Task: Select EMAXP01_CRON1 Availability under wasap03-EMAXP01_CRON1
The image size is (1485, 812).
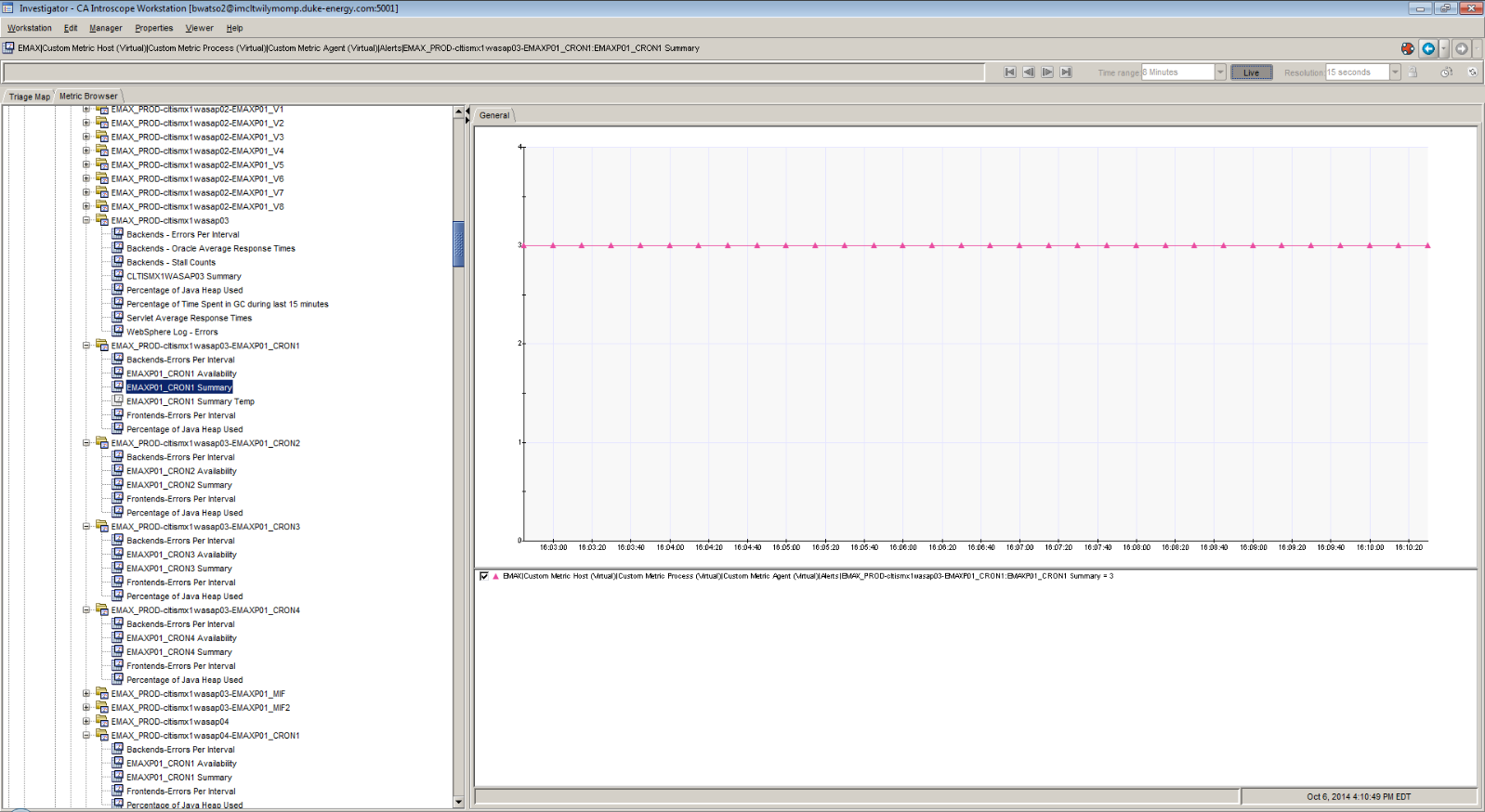Action: coord(181,373)
